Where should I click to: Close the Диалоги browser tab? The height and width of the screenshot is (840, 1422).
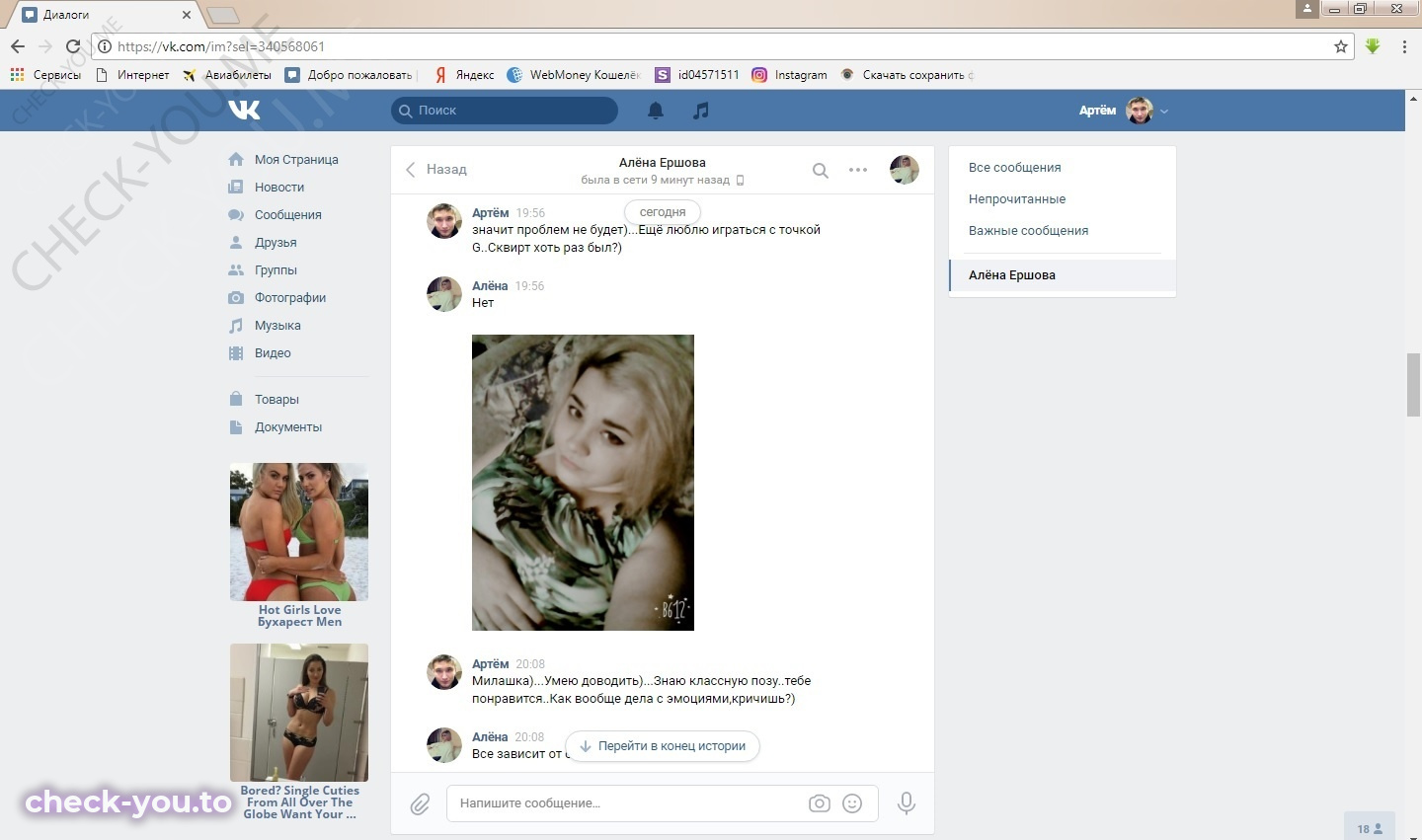(x=187, y=15)
